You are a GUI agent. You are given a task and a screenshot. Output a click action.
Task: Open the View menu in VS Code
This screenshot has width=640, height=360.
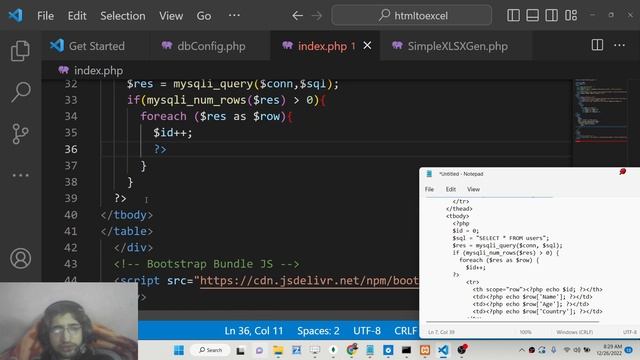(x=171, y=16)
